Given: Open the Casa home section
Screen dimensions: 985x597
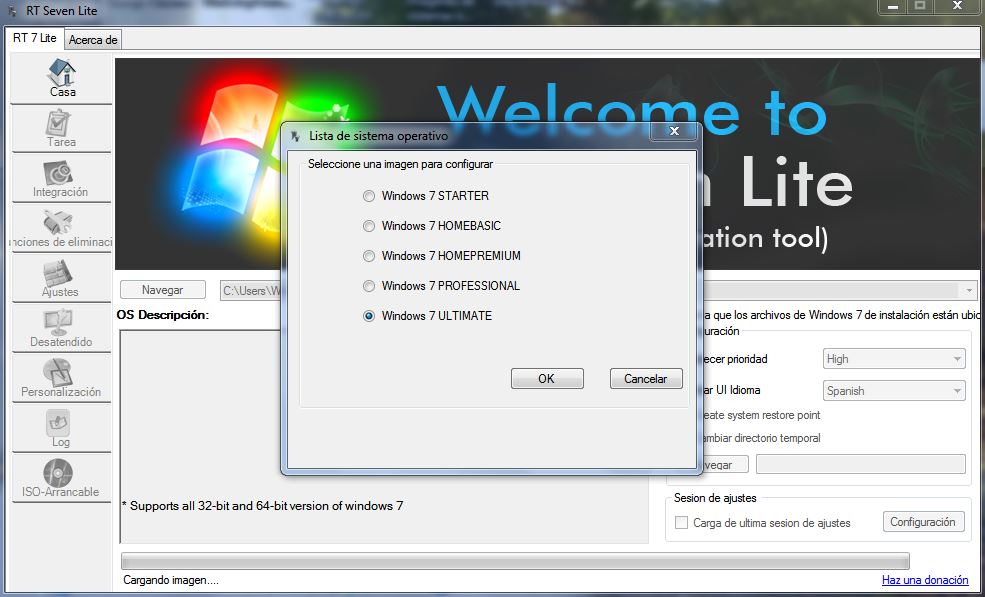Looking at the screenshot, I should click(62, 79).
